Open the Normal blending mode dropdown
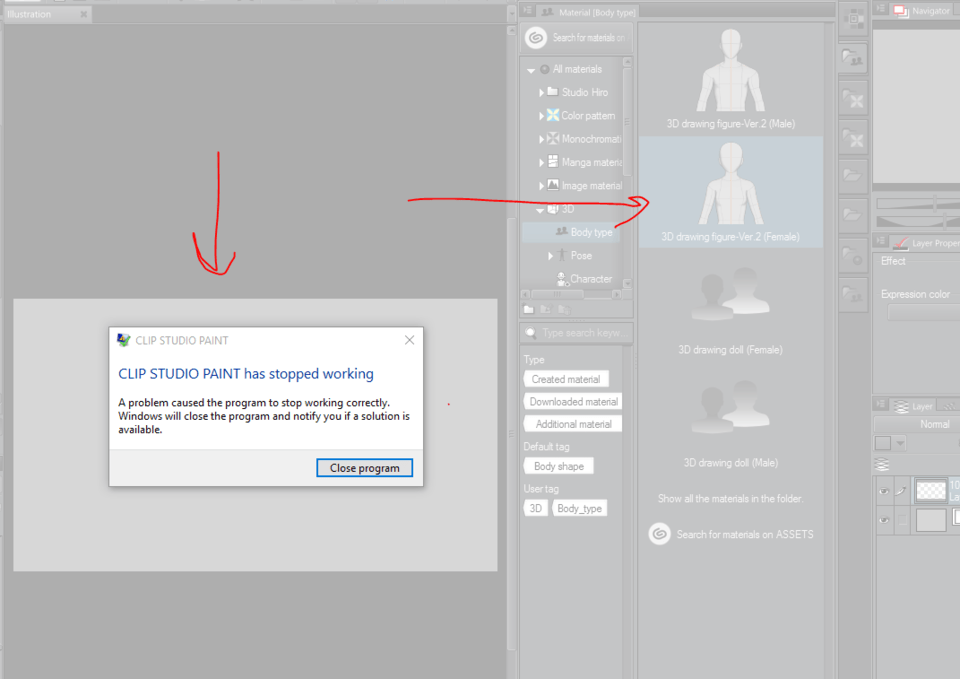Screen dimensions: 960x679 pyautogui.click(x=917, y=424)
